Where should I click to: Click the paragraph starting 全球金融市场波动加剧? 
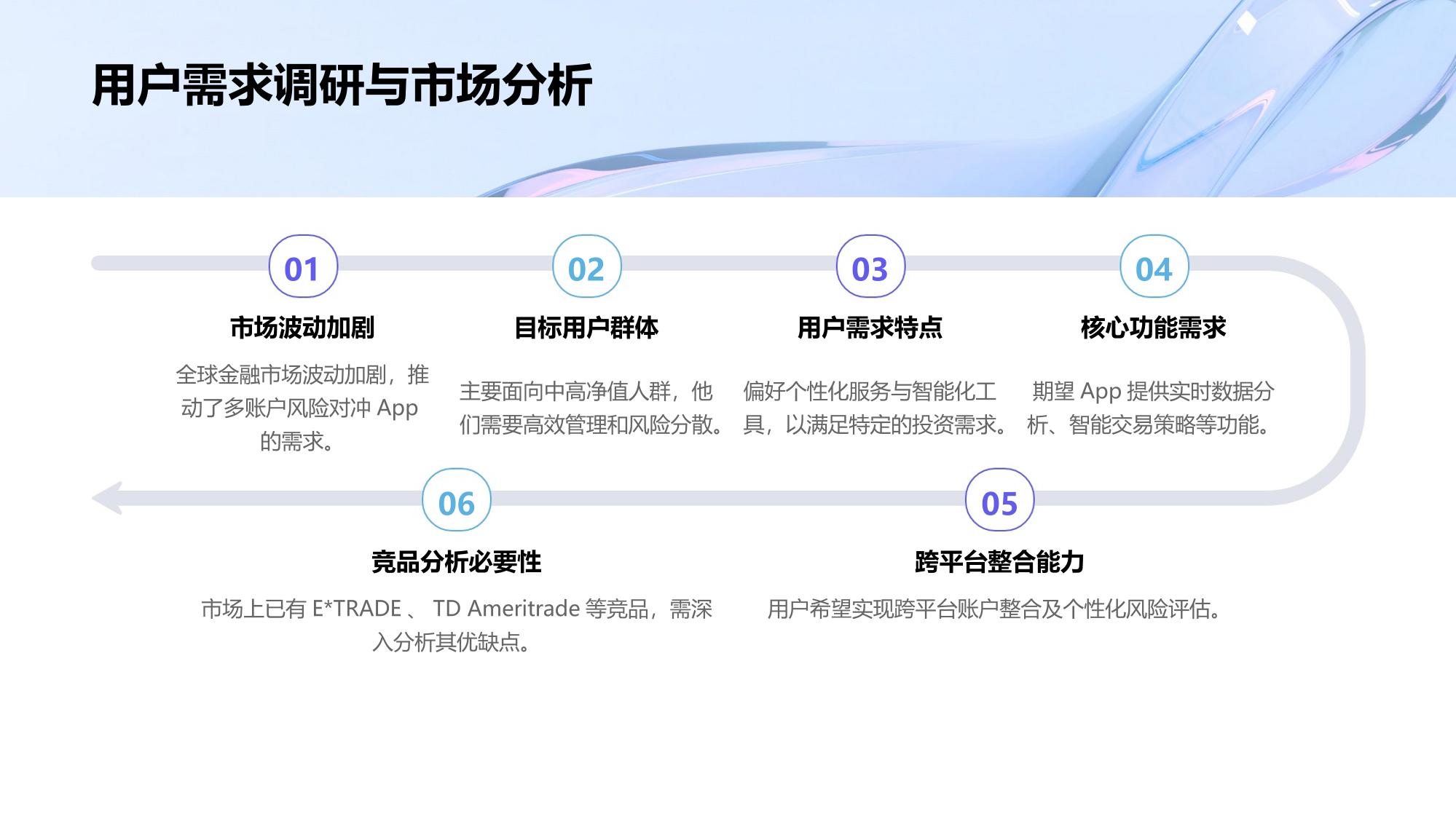302,408
